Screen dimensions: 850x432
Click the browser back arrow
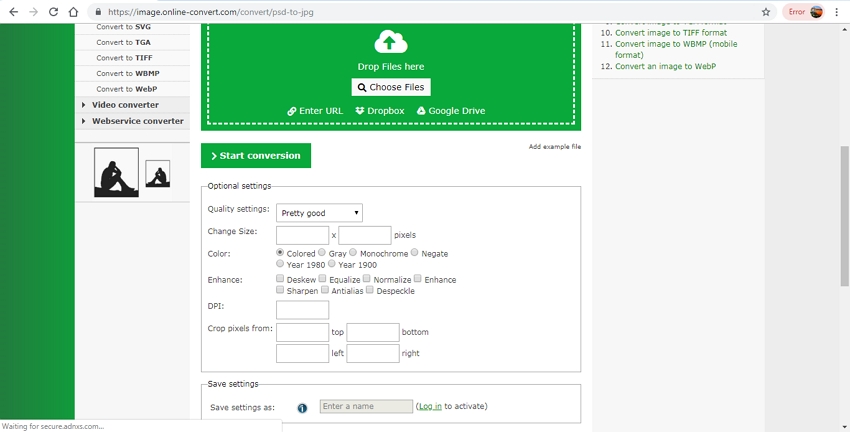pyautogui.click(x=13, y=12)
